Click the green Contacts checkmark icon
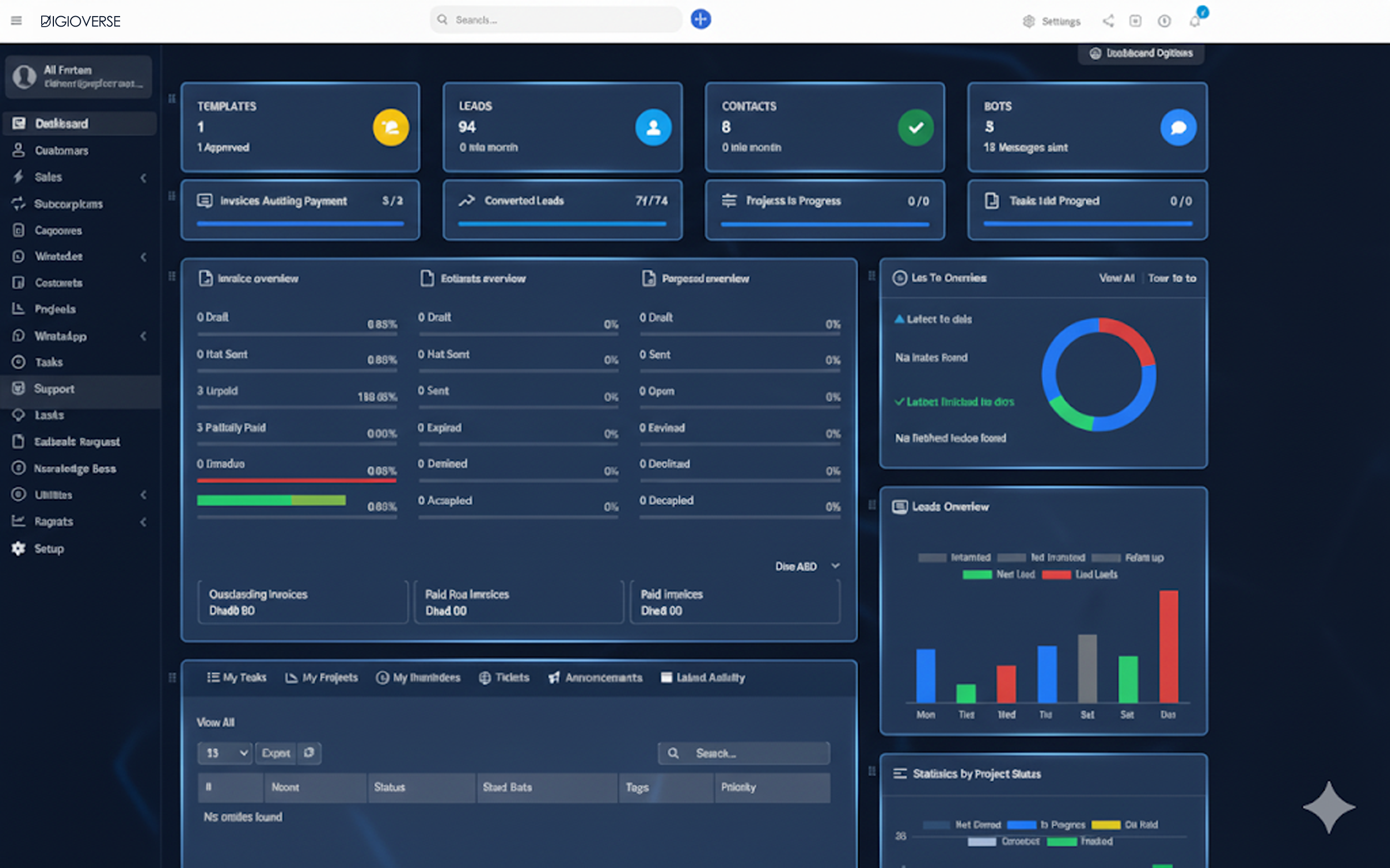The width and height of the screenshot is (1390, 868). point(916,127)
